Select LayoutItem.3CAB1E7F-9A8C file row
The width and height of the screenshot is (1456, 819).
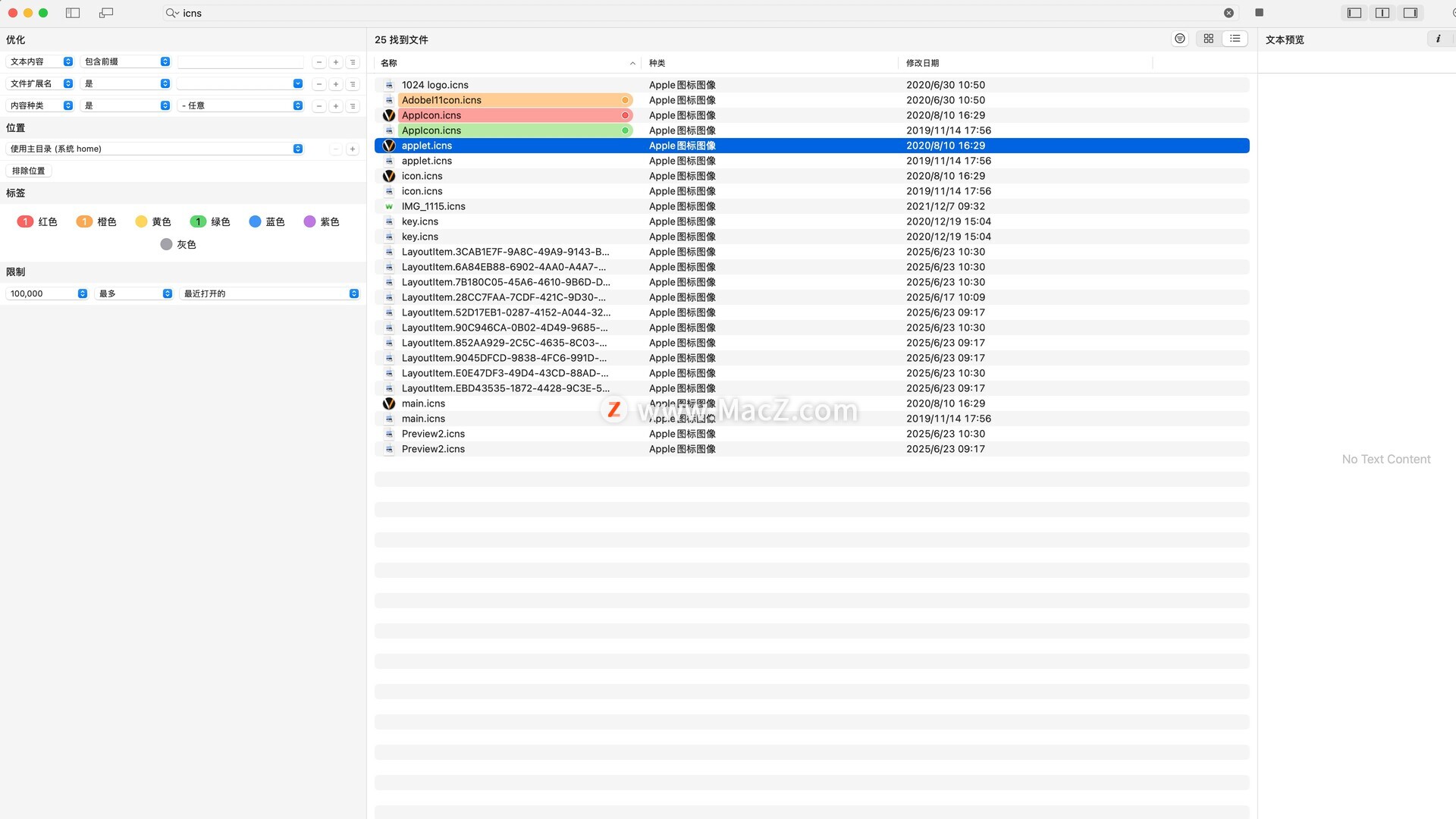pyautogui.click(x=811, y=252)
